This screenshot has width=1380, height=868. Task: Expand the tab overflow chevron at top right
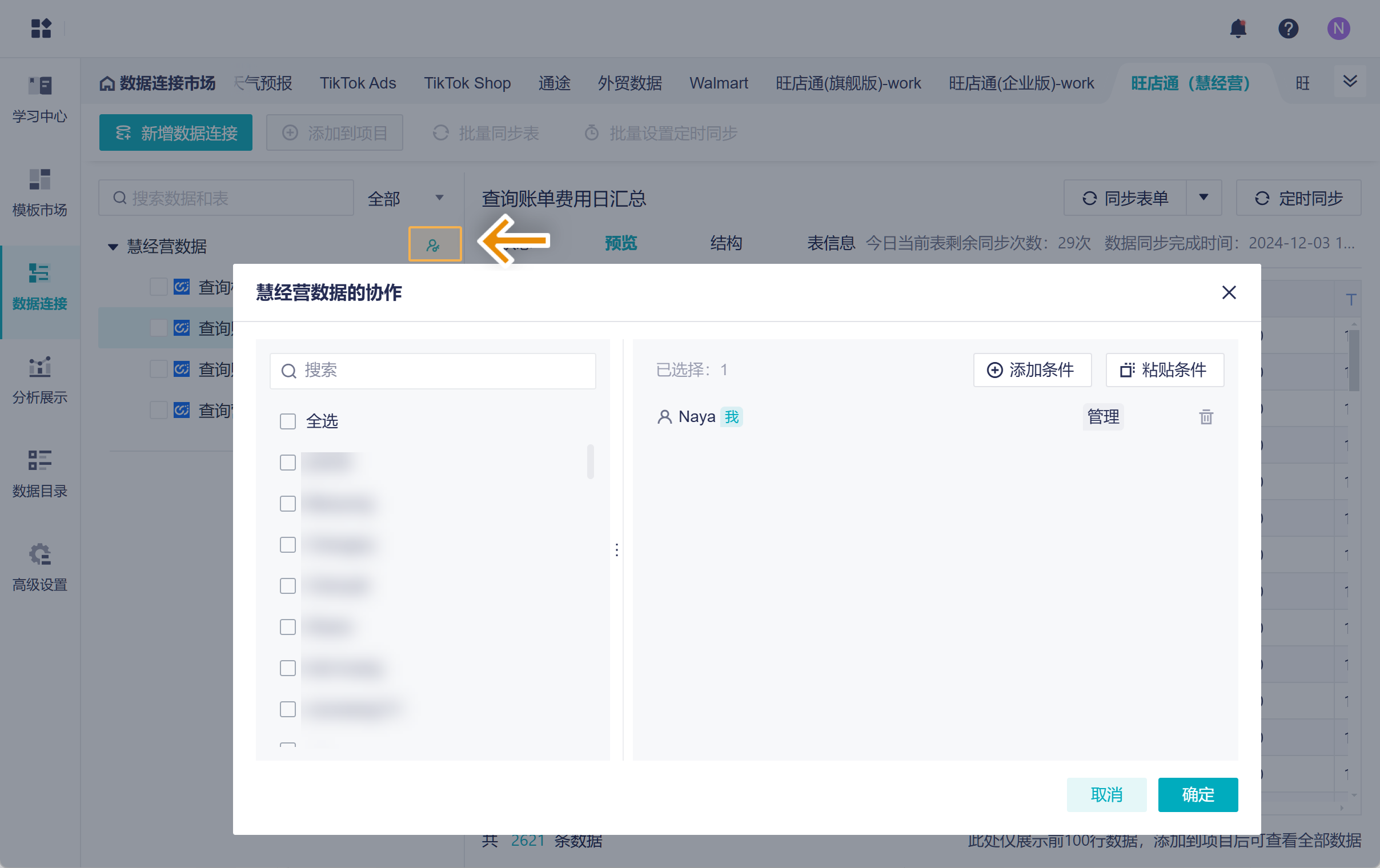click(1350, 81)
